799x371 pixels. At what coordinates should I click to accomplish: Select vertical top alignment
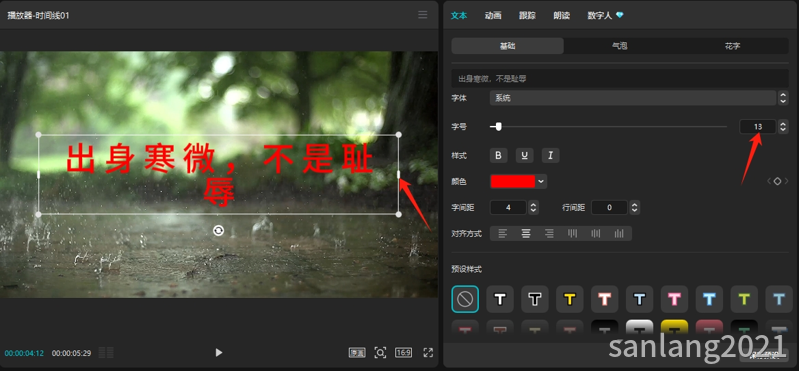click(x=572, y=233)
